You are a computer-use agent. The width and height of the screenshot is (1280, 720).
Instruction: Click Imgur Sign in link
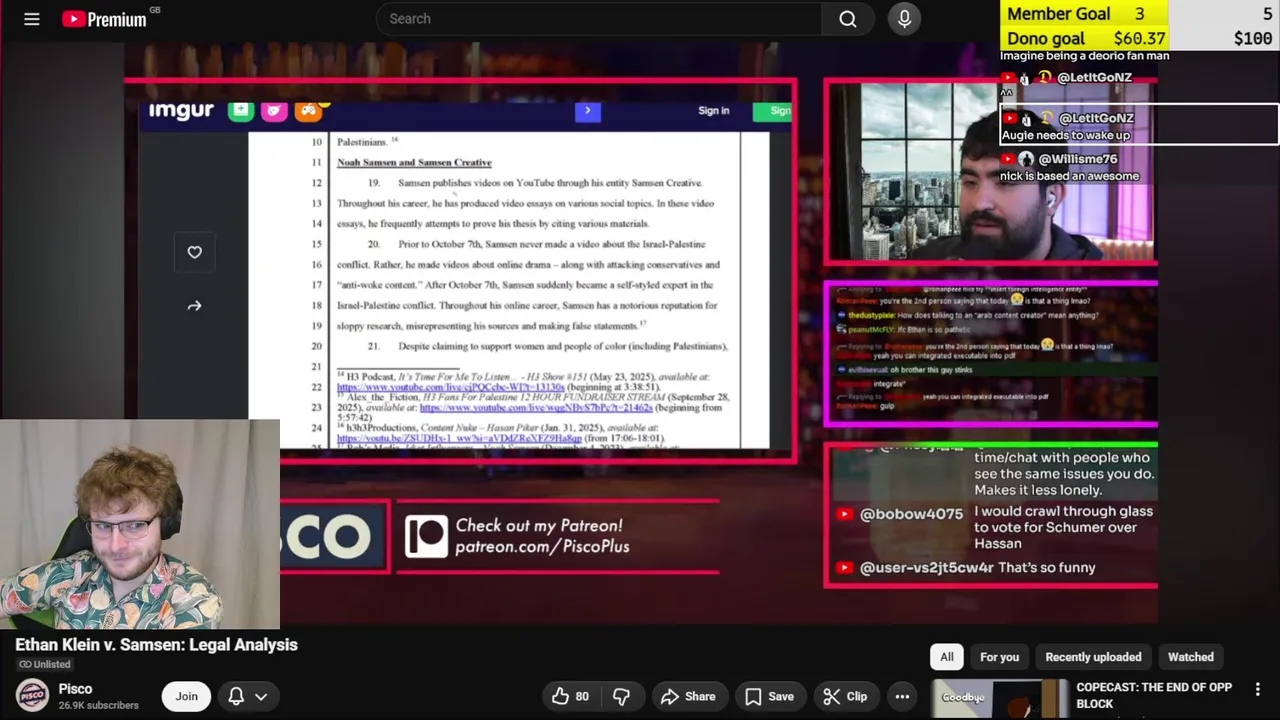tap(713, 111)
